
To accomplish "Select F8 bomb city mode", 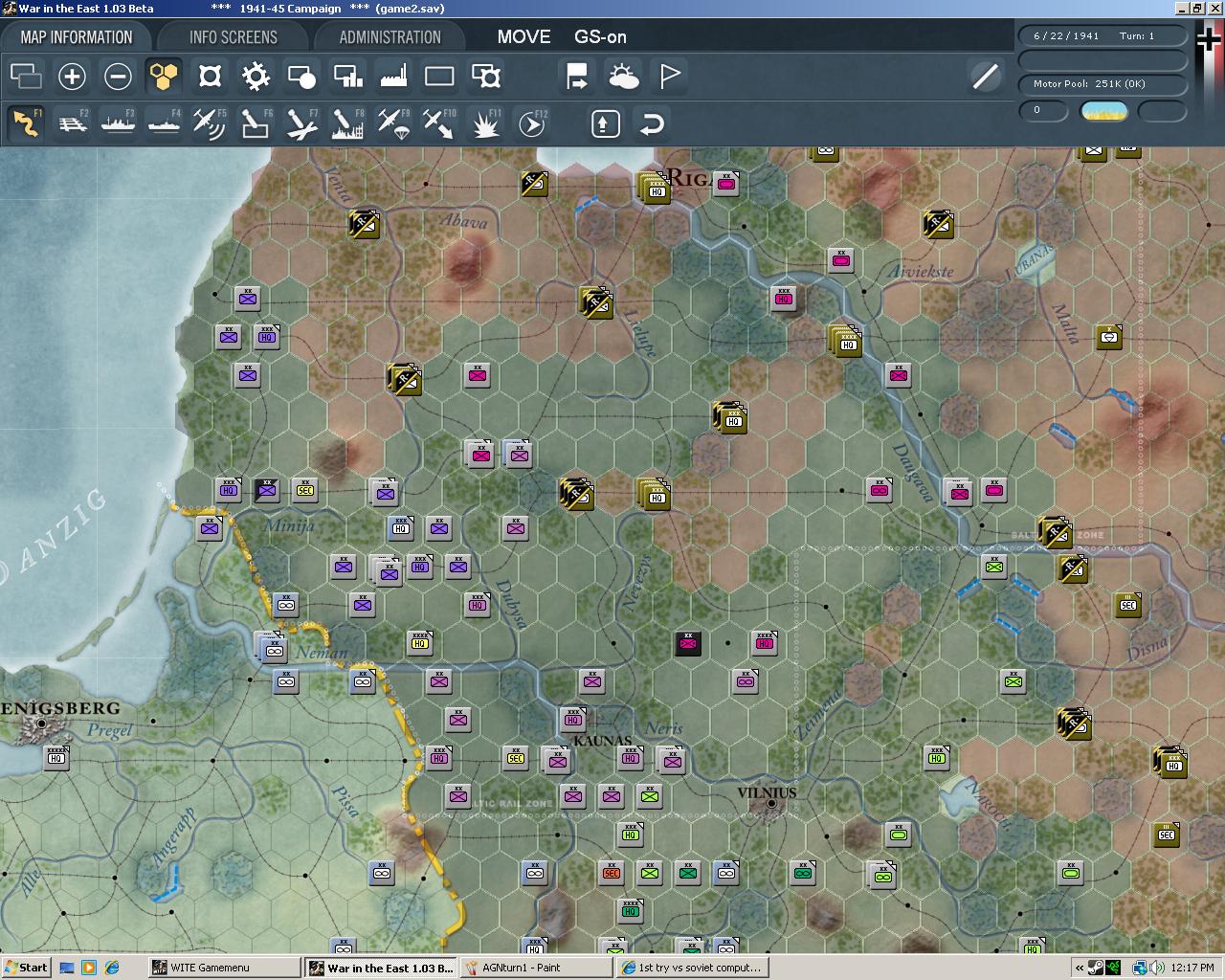I will pos(347,123).
